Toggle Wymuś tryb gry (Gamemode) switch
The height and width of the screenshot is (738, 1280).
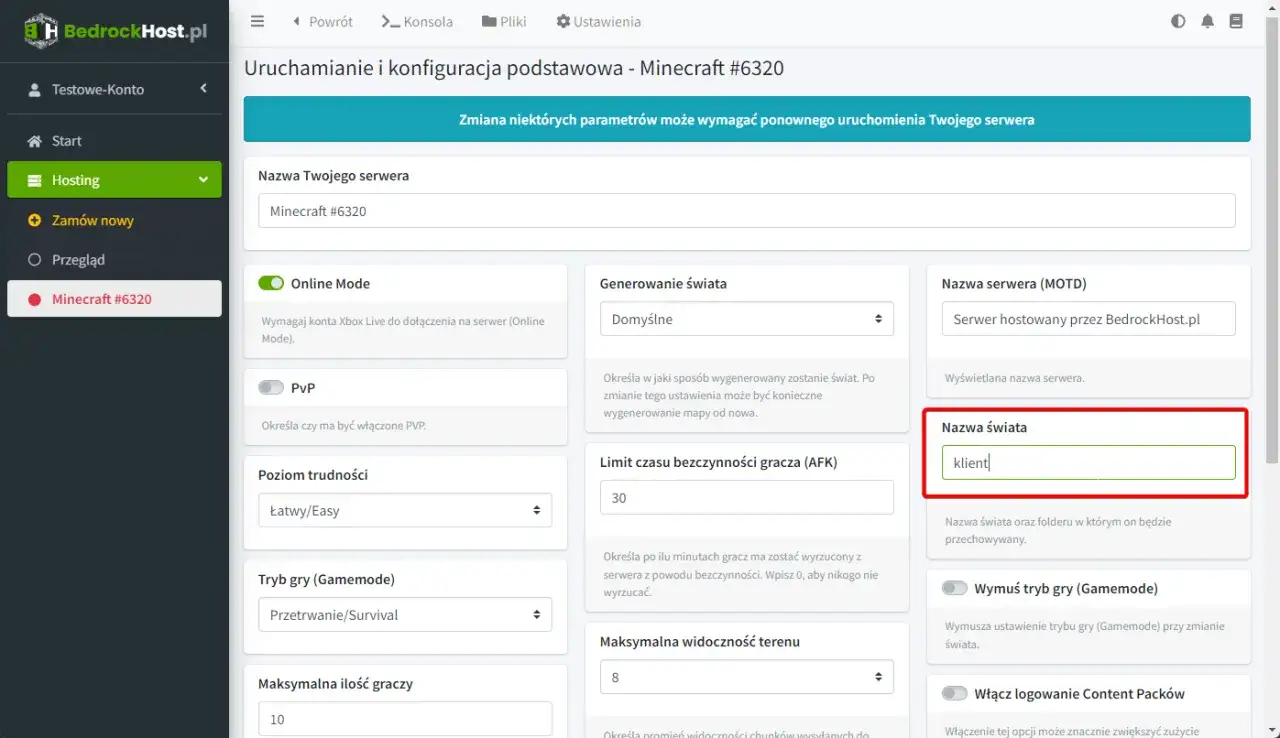point(954,588)
